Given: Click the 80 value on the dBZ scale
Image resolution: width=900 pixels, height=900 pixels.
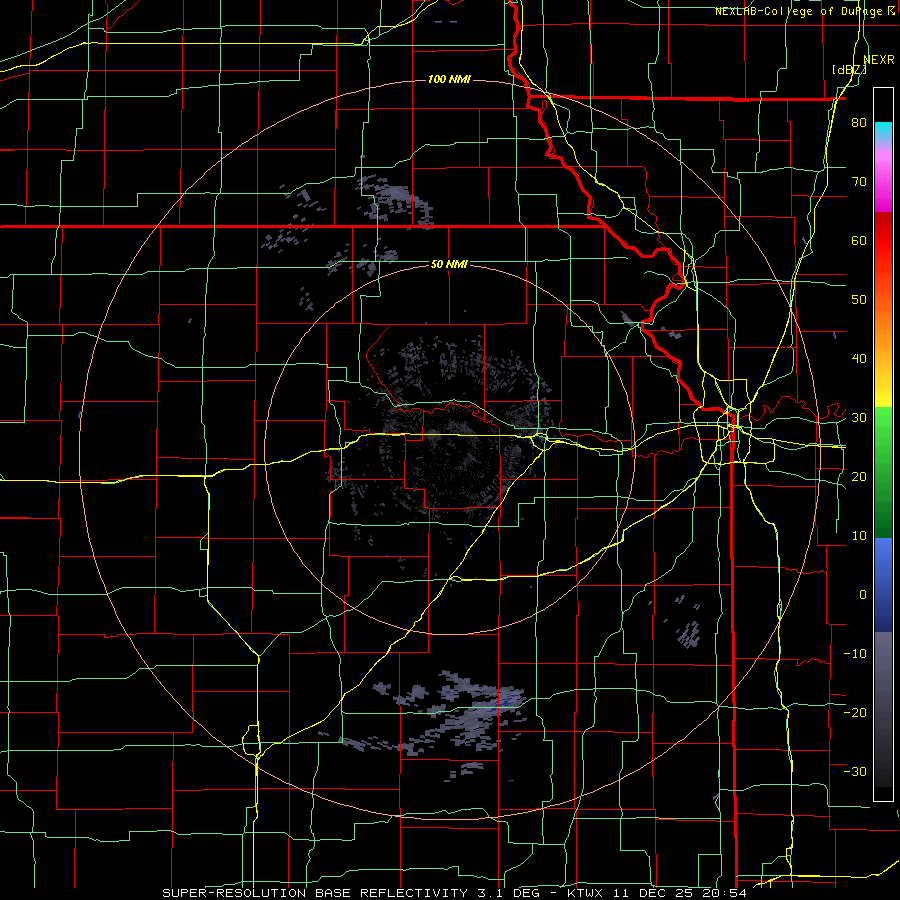Looking at the screenshot, I should (859, 122).
